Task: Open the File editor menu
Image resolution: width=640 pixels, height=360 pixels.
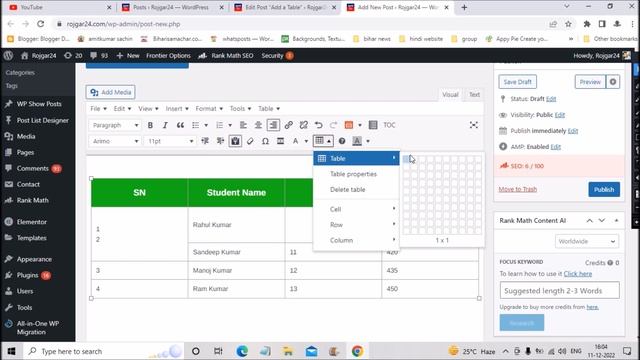Action: [x=98, y=109]
